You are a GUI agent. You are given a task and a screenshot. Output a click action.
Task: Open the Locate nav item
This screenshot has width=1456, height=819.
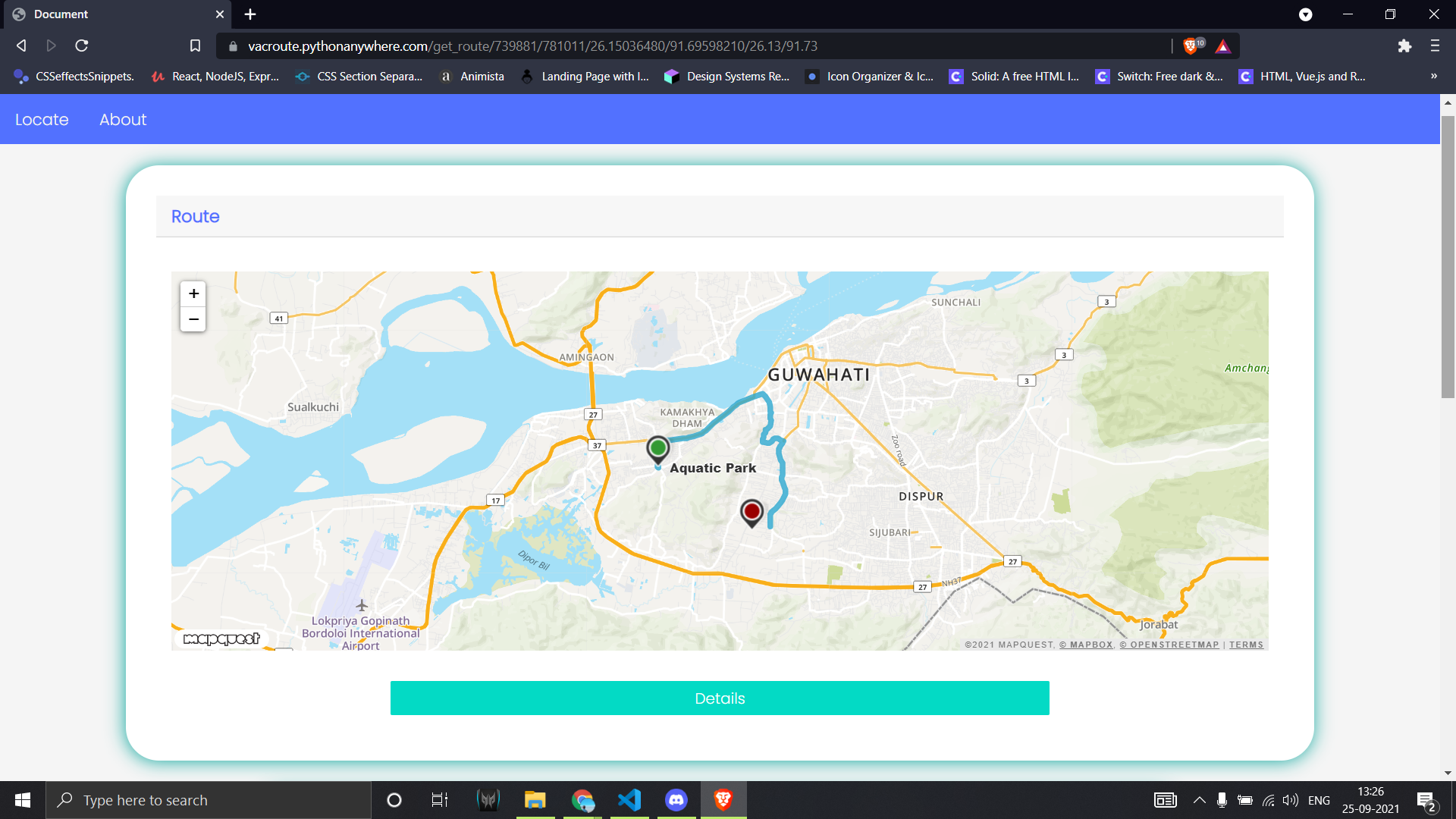[42, 120]
